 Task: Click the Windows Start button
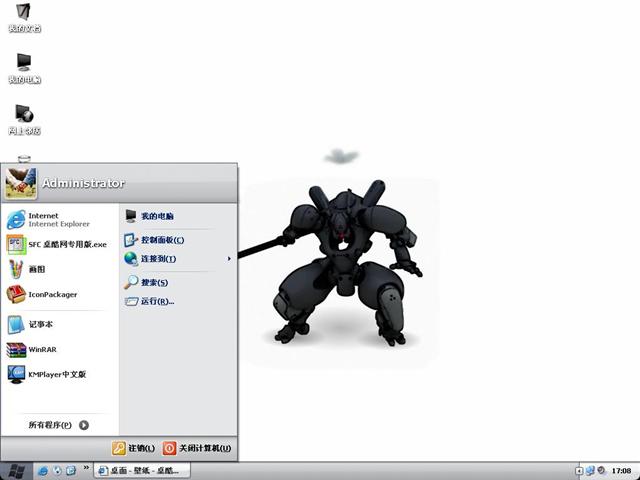[x=16, y=471]
